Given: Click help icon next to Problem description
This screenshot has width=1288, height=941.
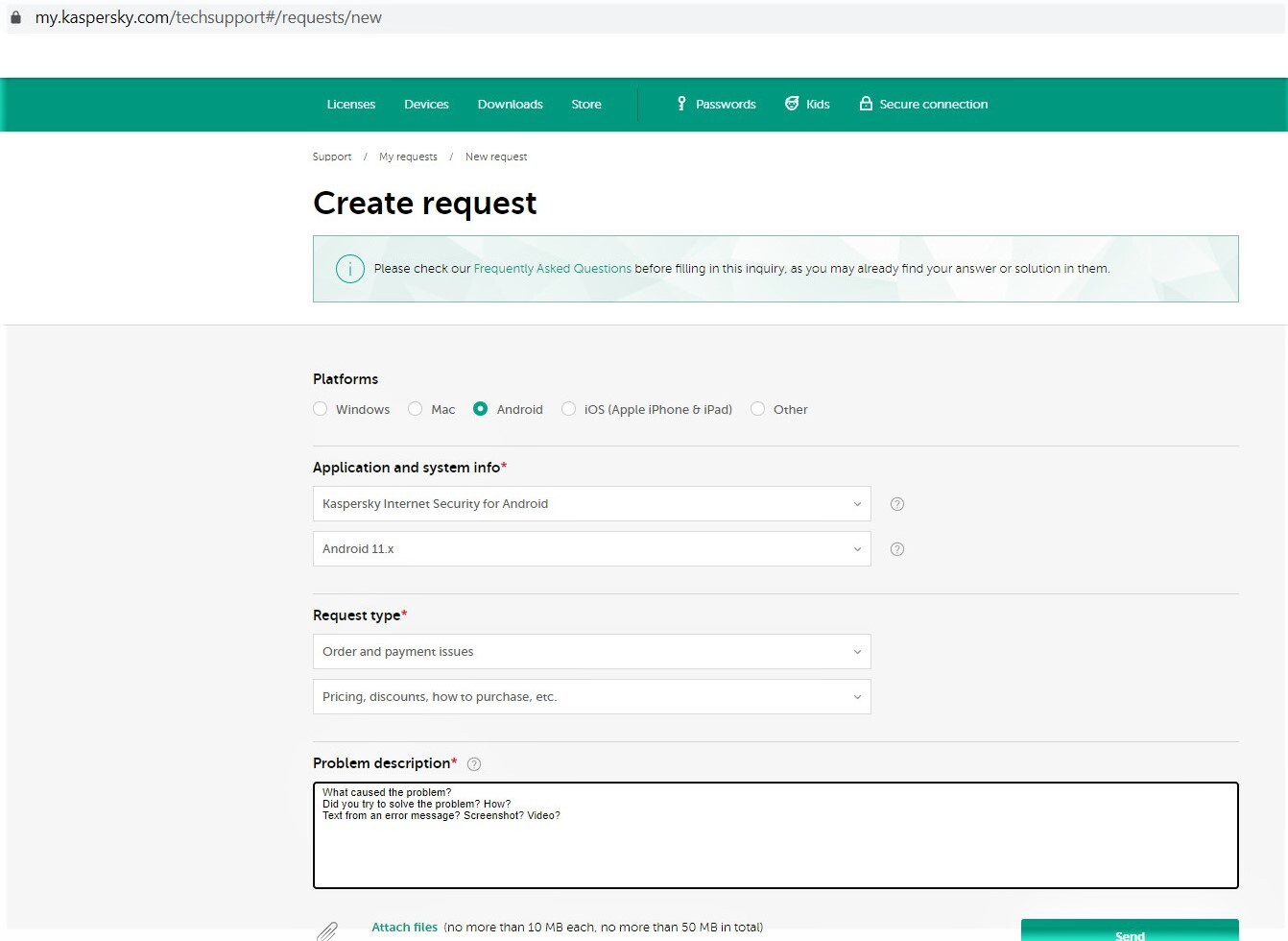Looking at the screenshot, I should (474, 764).
